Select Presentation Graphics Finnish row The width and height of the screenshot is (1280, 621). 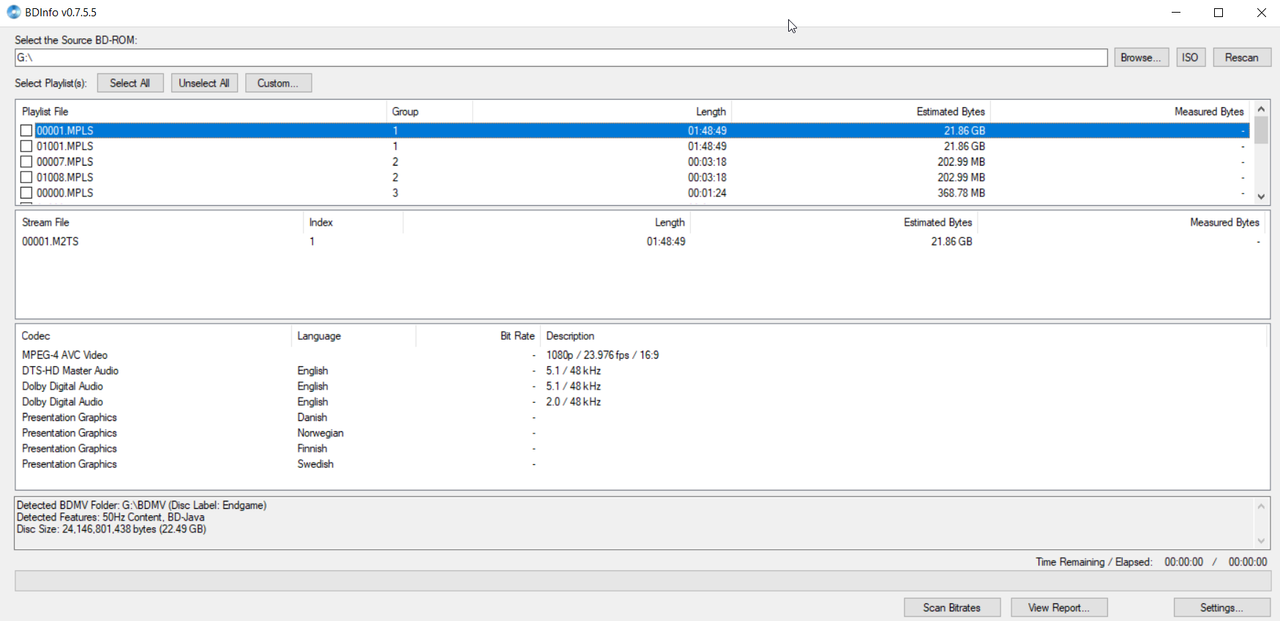pos(640,449)
